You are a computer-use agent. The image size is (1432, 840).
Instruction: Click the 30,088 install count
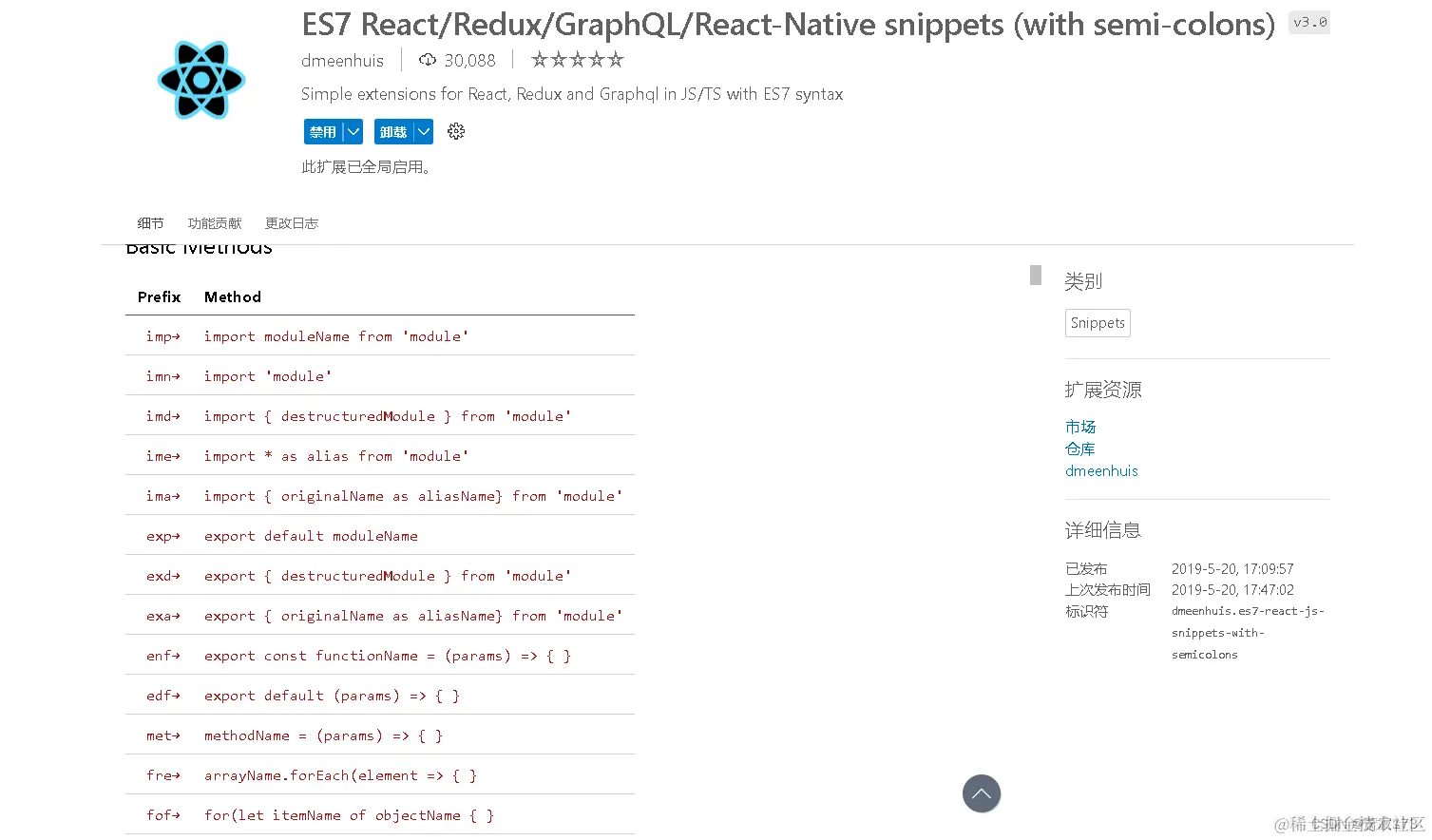(470, 61)
